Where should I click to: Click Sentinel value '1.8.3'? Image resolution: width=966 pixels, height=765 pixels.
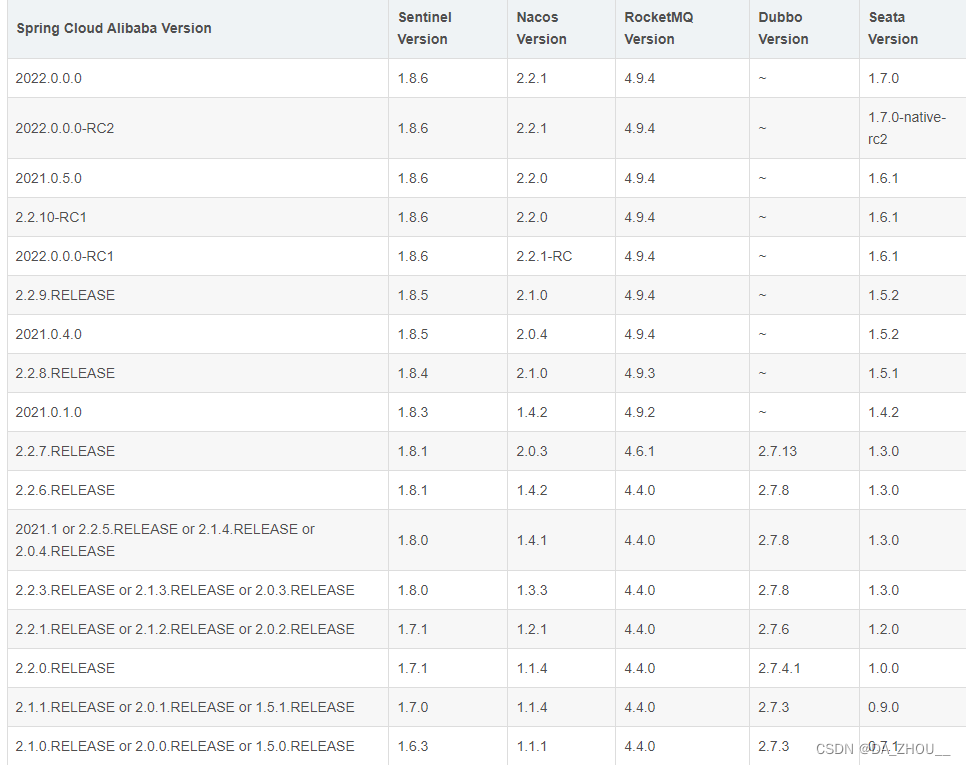(413, 412)
